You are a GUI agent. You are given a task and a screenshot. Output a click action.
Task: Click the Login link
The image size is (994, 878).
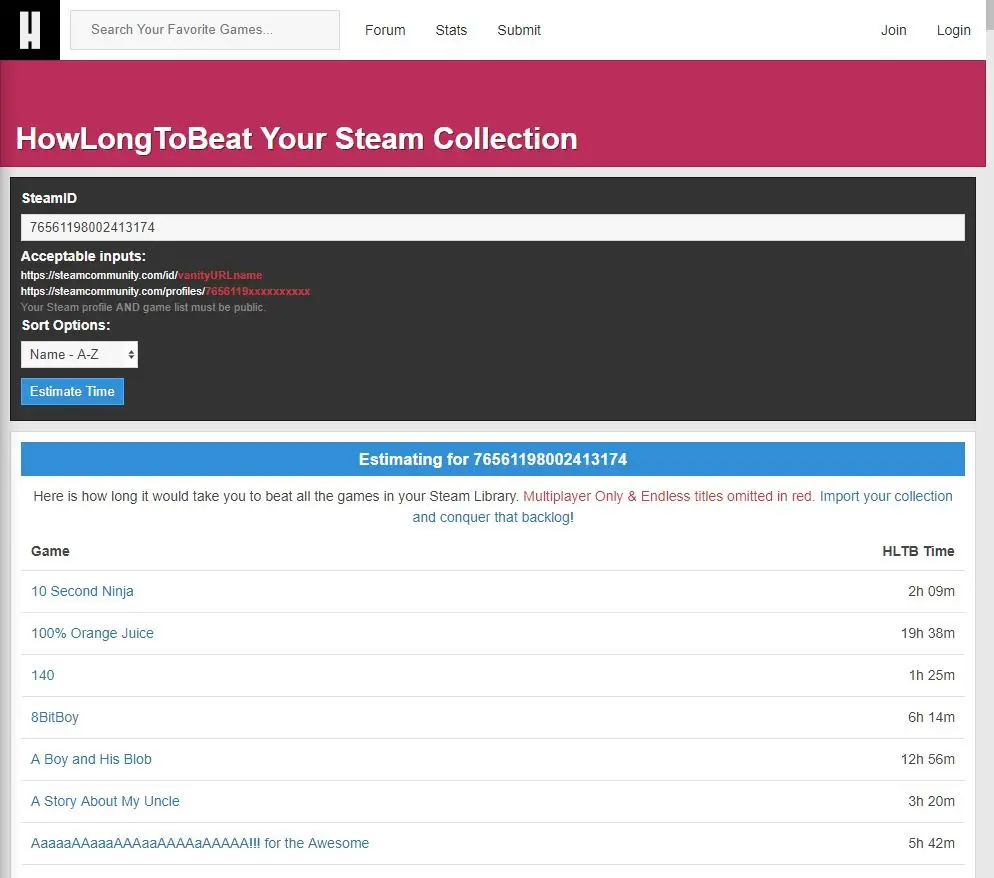pos(953,30)
